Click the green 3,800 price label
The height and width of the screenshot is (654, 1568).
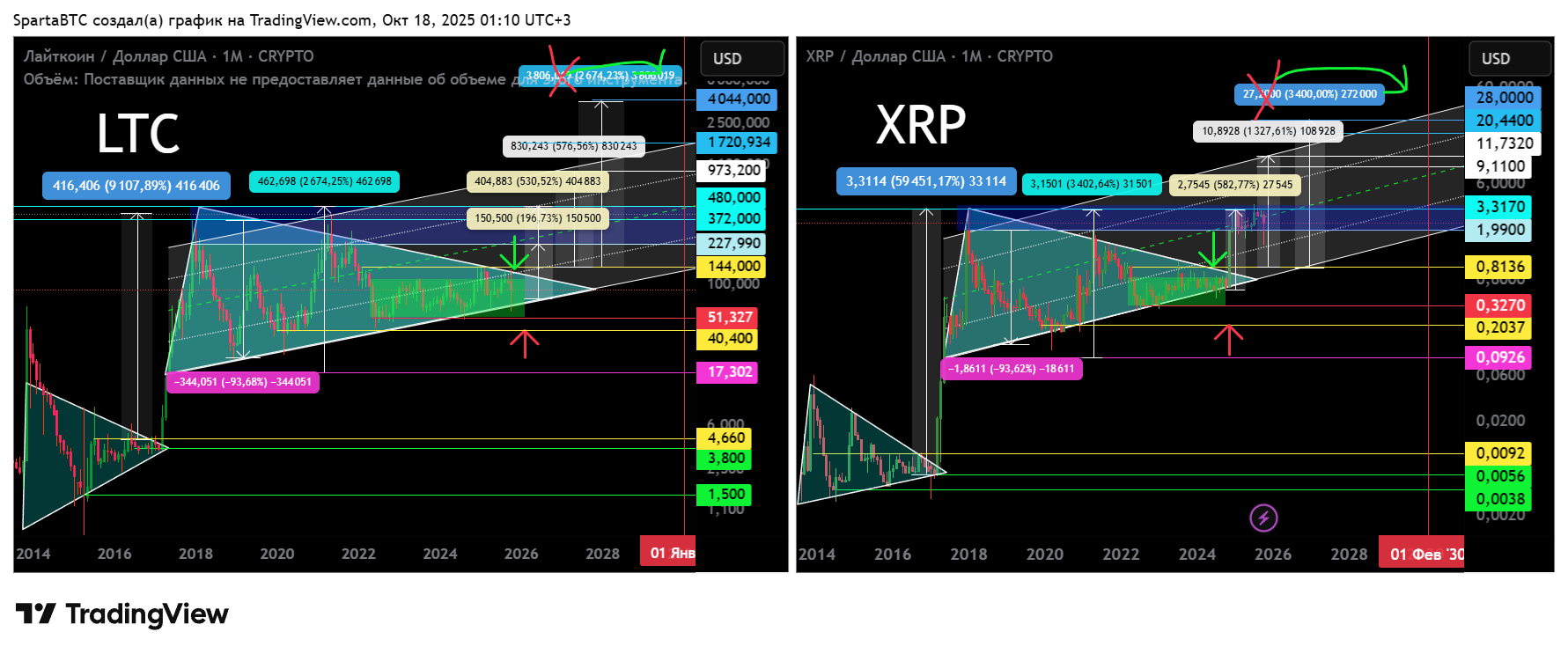725,458
